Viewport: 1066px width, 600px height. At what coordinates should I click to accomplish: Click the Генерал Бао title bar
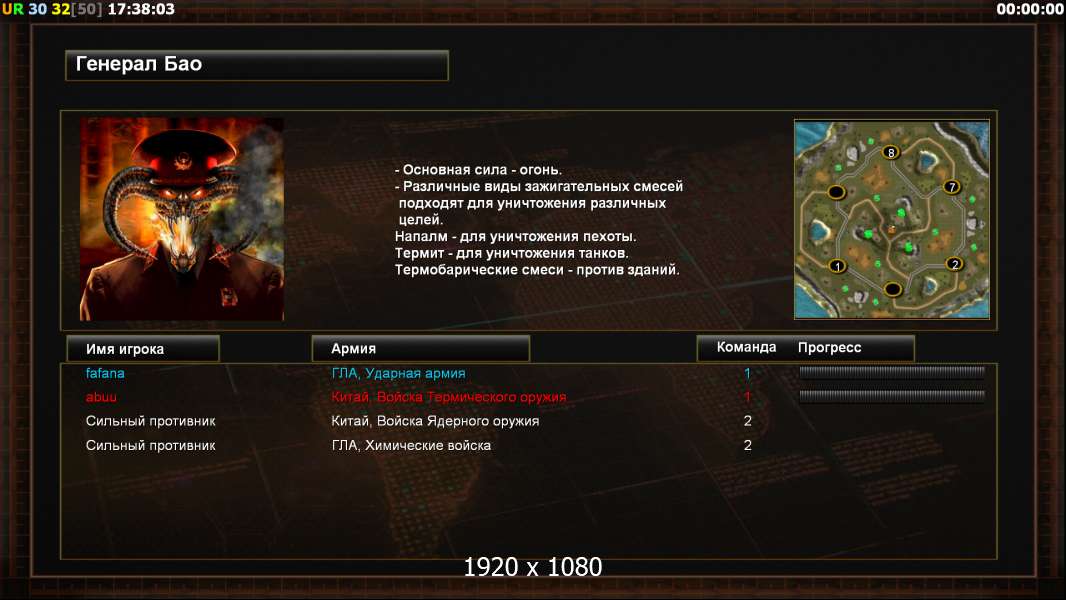[257, 65]
